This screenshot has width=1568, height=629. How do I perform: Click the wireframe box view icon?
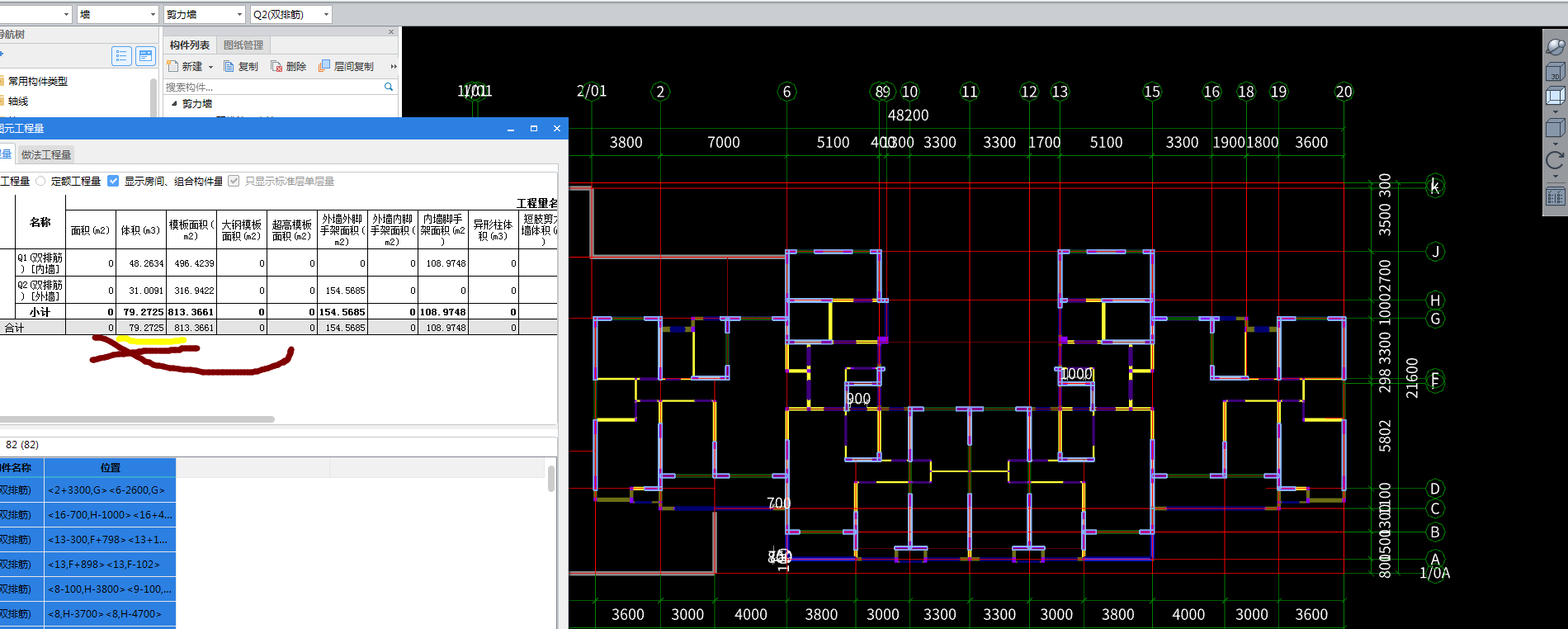click(1555, 97)
